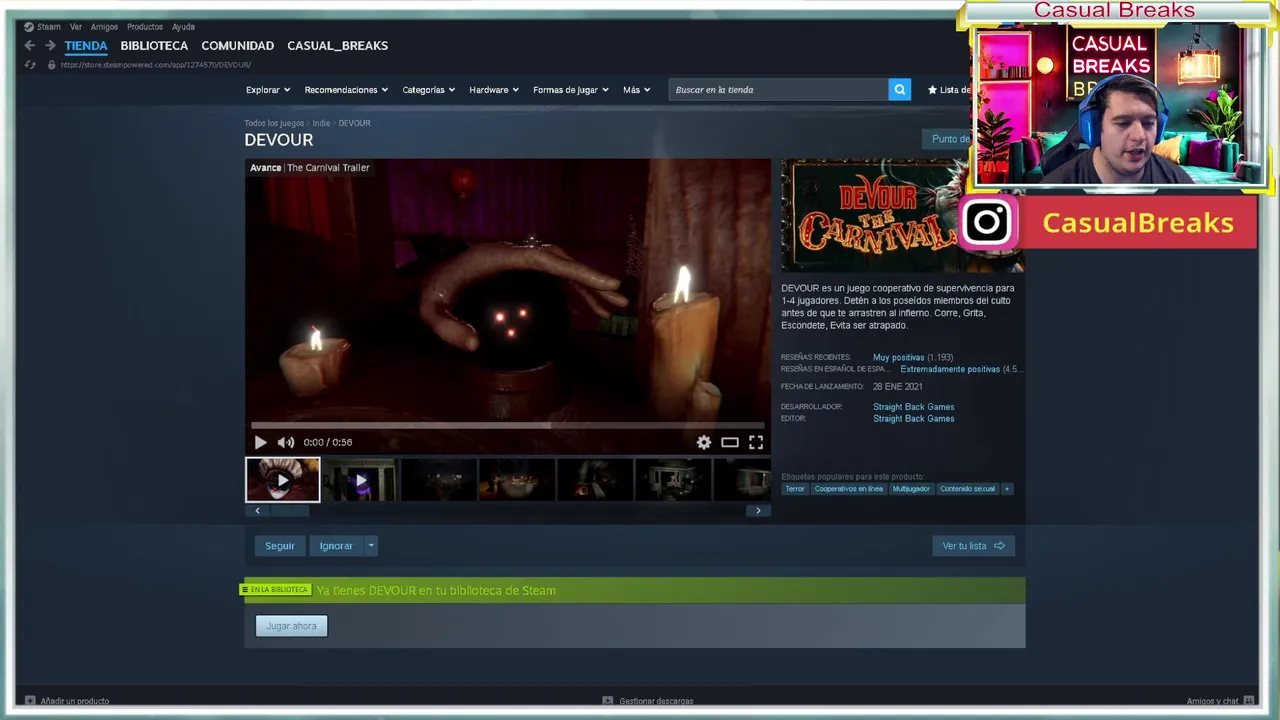The image size is (1280, 720).
Task: Click the magnifier search button
Action: click(x=900, y=90)
